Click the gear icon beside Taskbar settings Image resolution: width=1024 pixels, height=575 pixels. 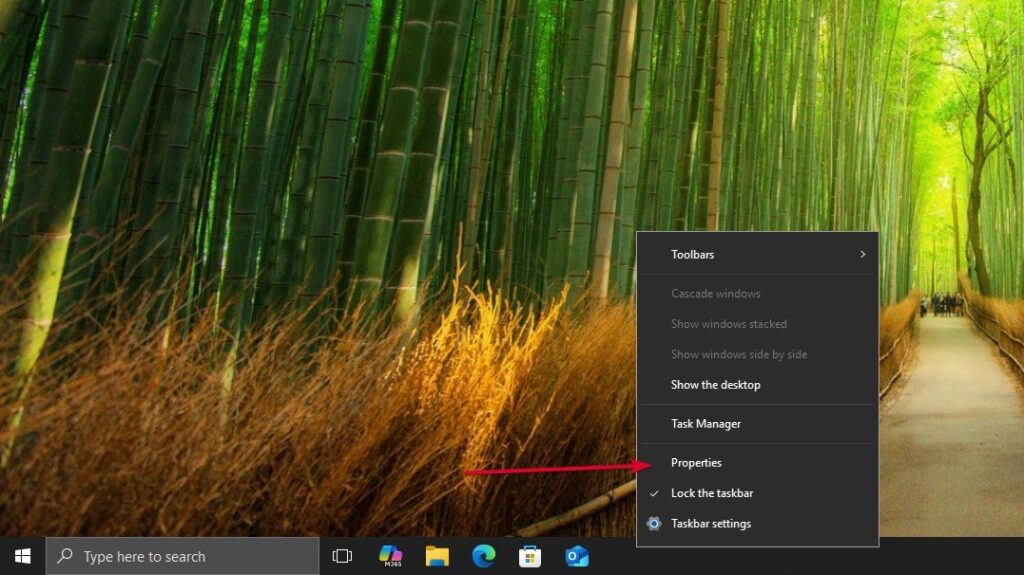[654, 523]
